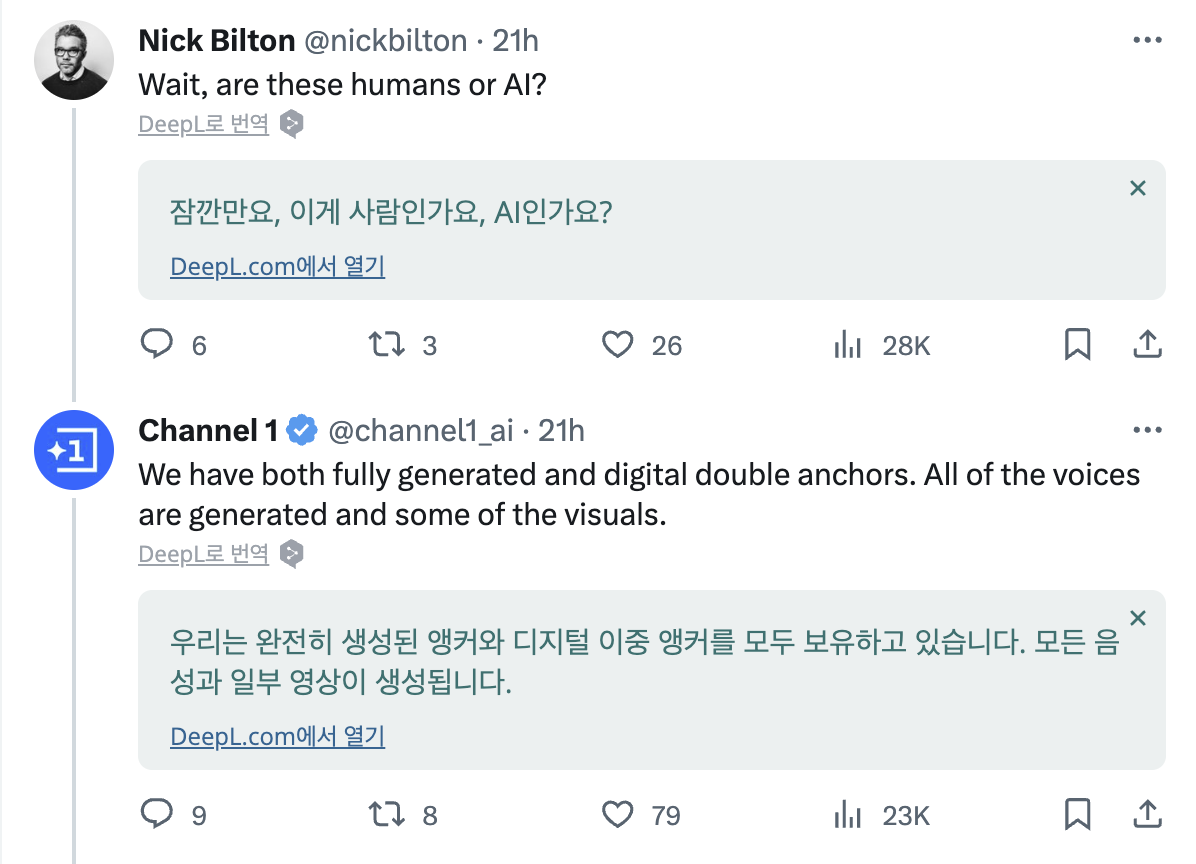Open more options for Nick Bilton's tweet

pyautogui.click(x=1147, y=38)
